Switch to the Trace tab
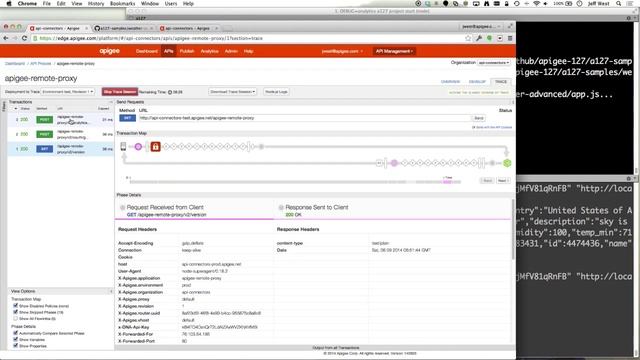640x360 pixels. (501, 82)
